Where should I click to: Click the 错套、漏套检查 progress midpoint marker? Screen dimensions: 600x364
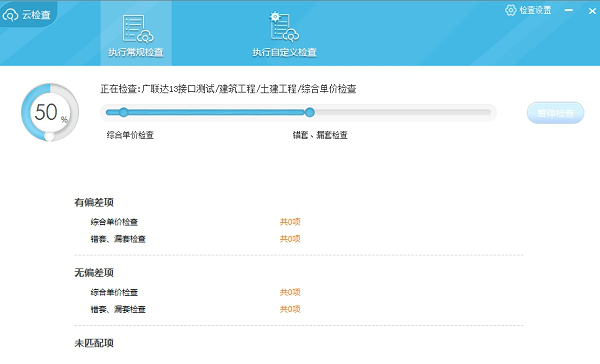310,112
